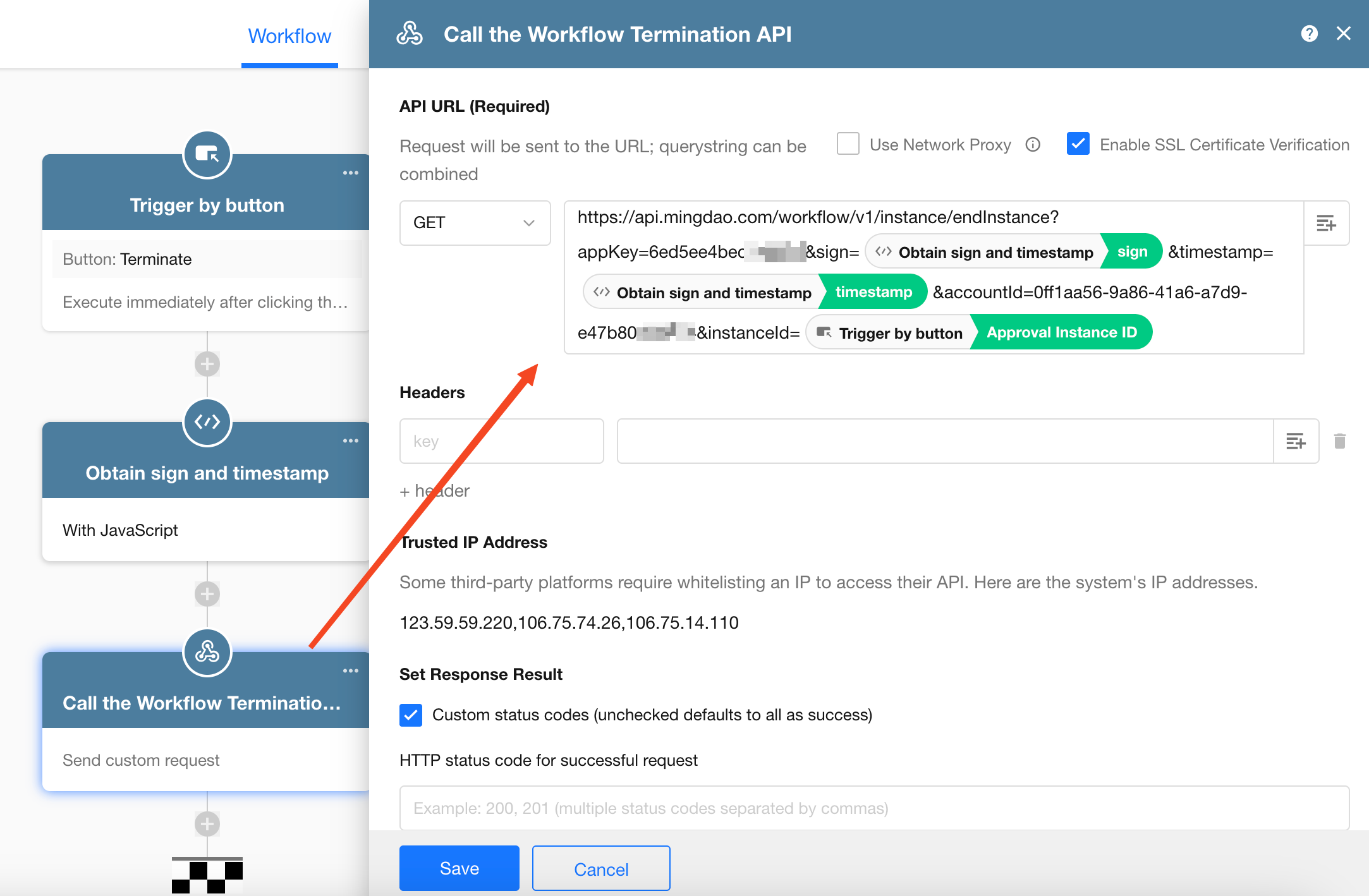Click the Network Proxy info icon
The image size is (1369, 896).
click(1033, 145)
